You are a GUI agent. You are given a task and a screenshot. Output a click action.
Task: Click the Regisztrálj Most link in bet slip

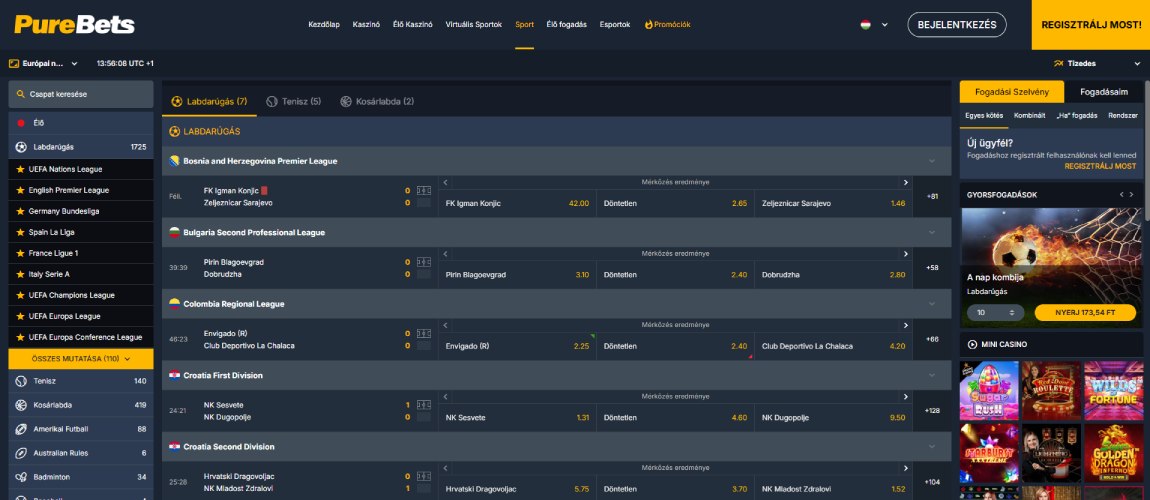(1100, 166)
